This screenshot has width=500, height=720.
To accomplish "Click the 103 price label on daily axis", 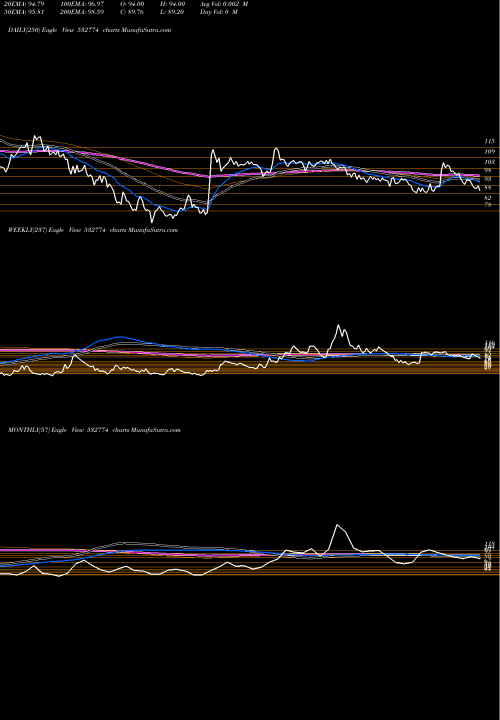I will 489,162.
